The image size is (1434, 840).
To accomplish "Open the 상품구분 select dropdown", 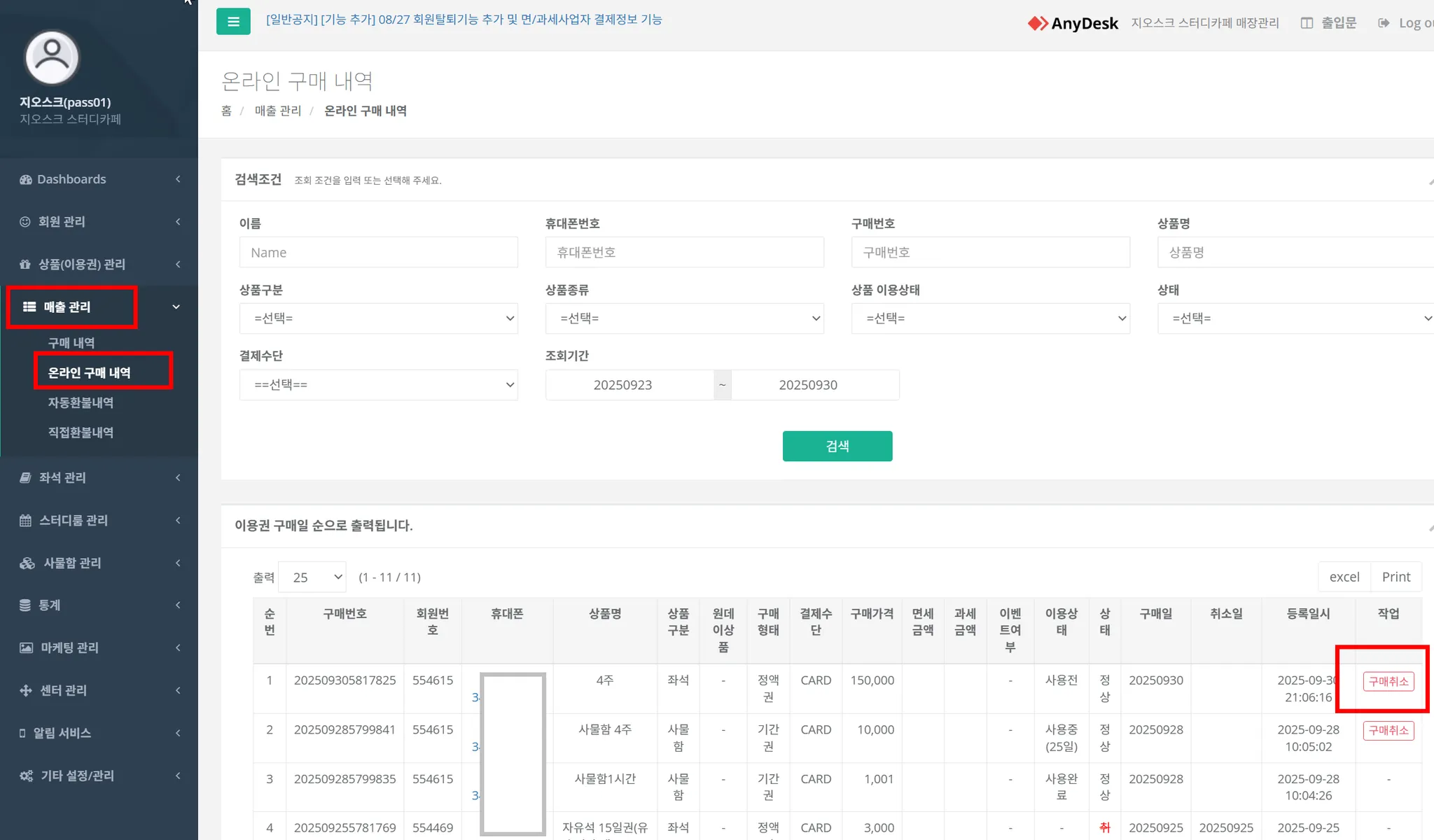I will 378,318.
